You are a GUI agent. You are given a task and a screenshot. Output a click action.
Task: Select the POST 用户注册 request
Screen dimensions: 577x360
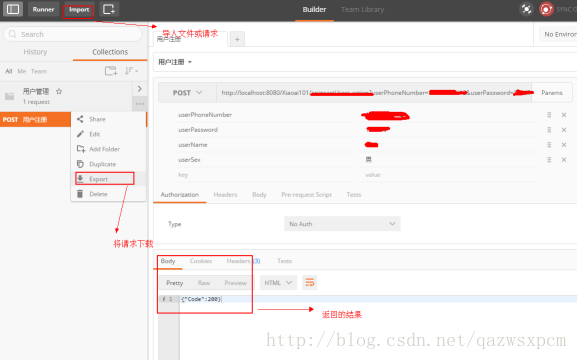[35, 120]
